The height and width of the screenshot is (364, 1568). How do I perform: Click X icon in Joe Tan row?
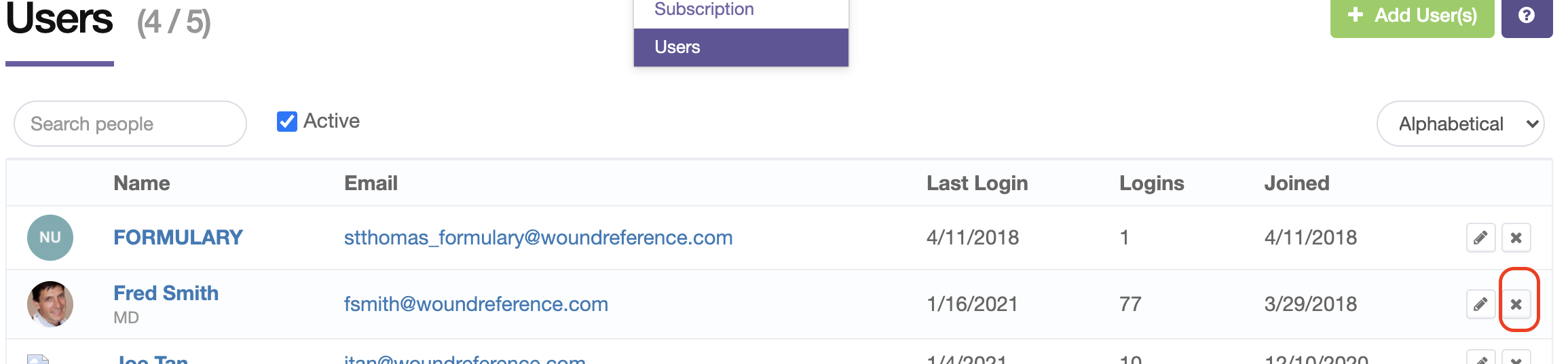(x=1516, y=358)
